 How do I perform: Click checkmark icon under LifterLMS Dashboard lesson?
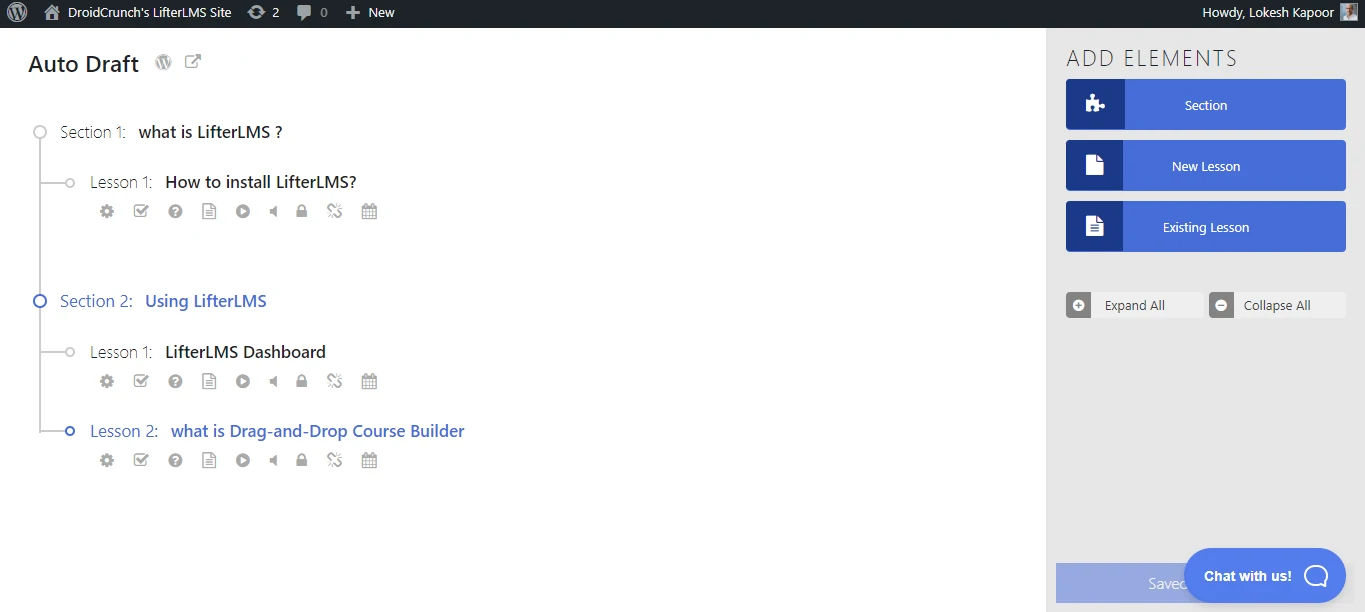point(141,381)
